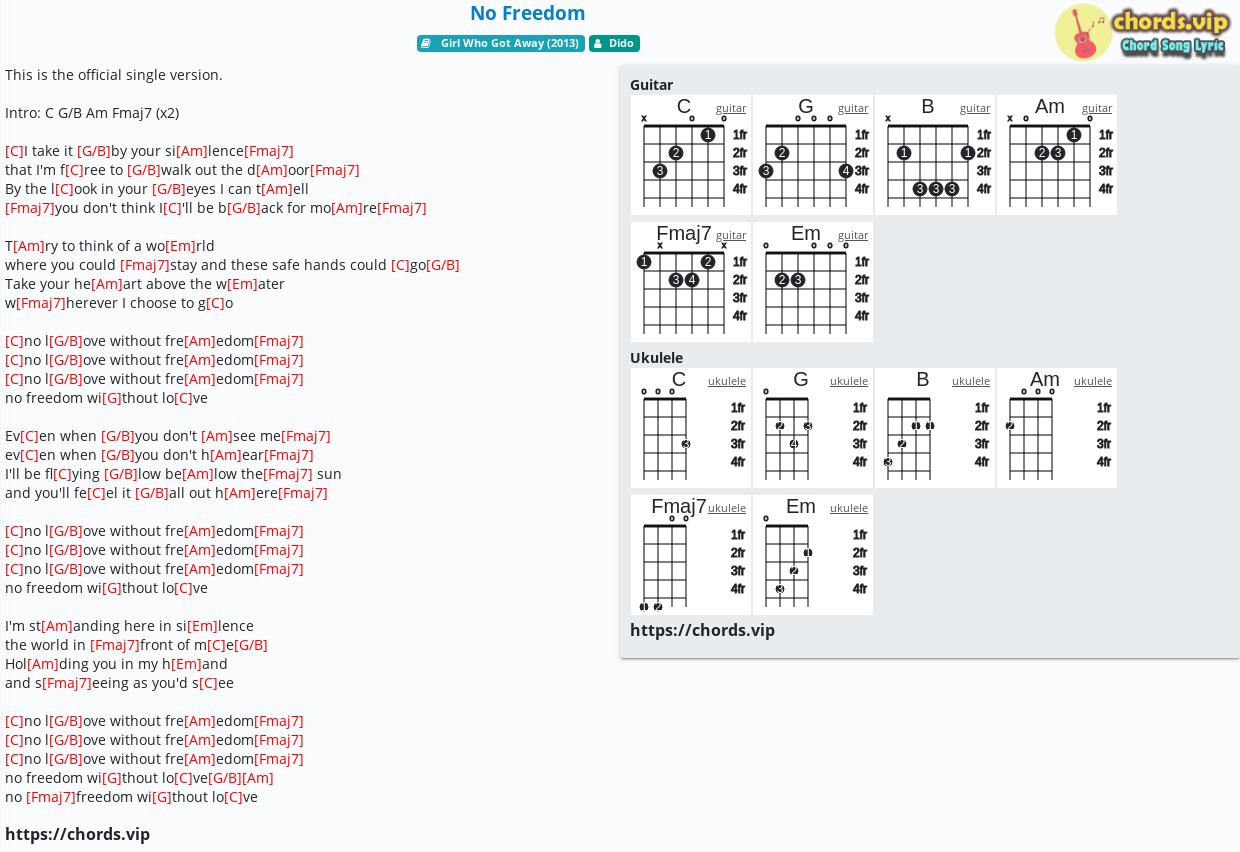Click the ukulele Fmaj7 chord diagram
1240x852 pixels.
(x=691, y=555)
